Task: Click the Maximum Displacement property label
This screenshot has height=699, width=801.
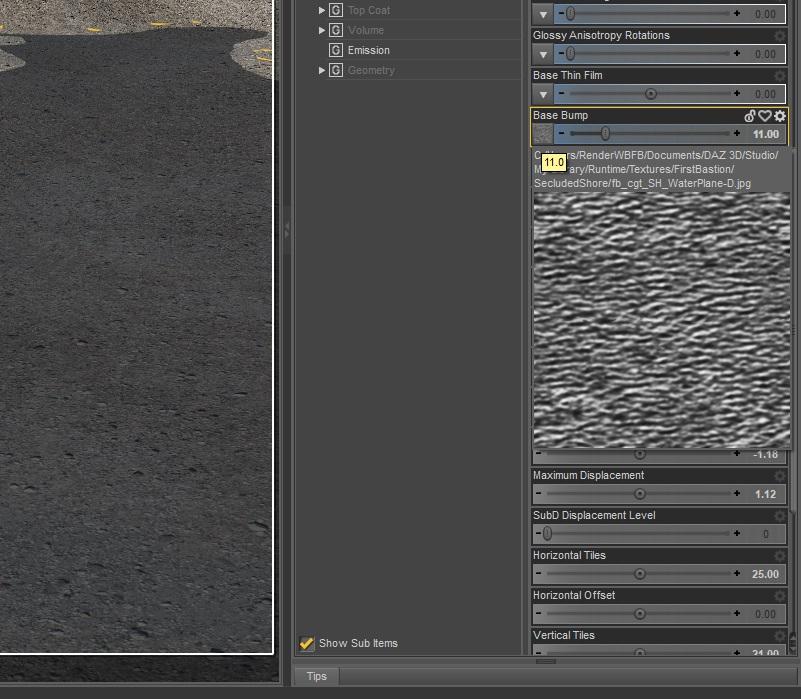Action: click(588, 475)
